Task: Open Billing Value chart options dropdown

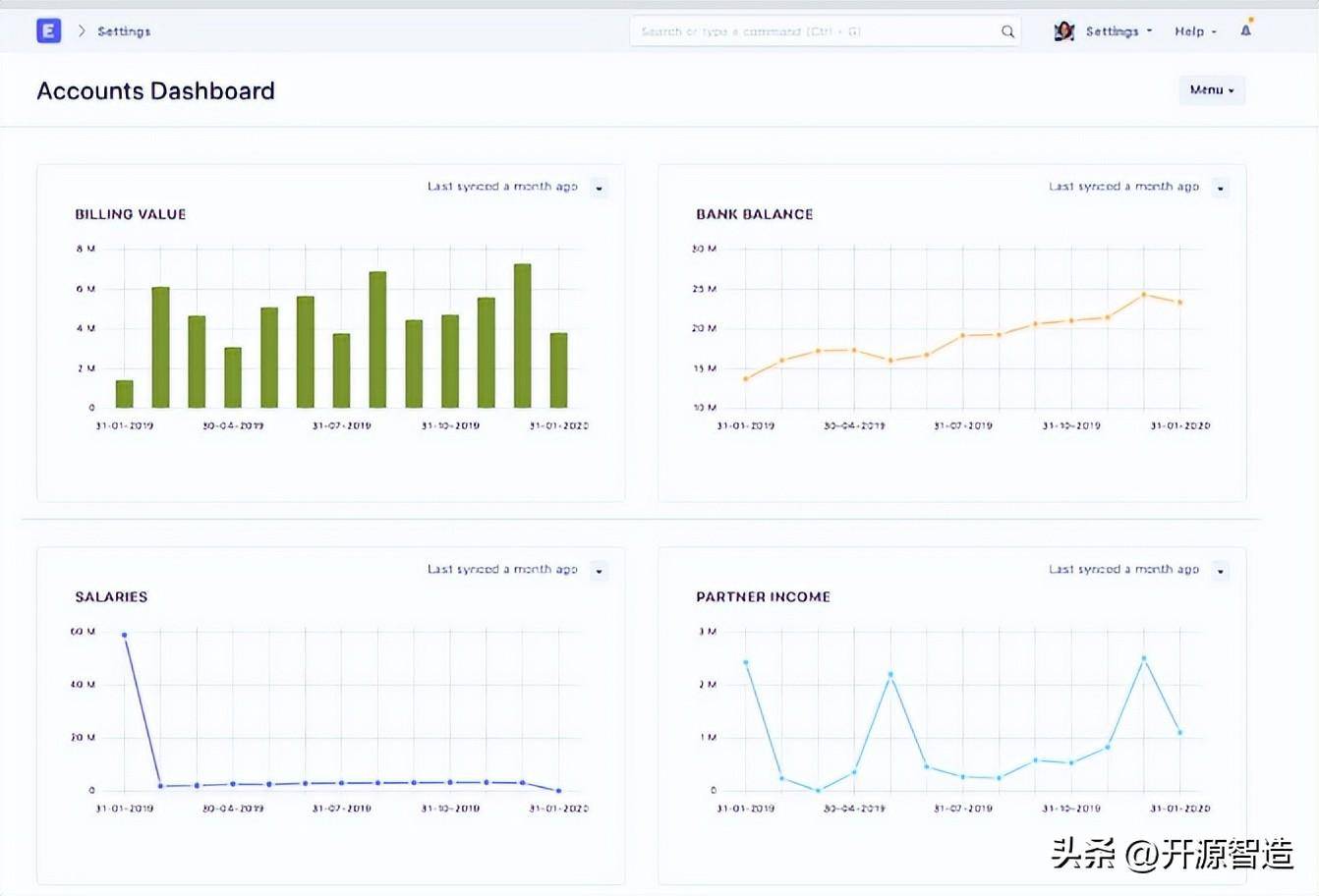Action: point(599,188)
